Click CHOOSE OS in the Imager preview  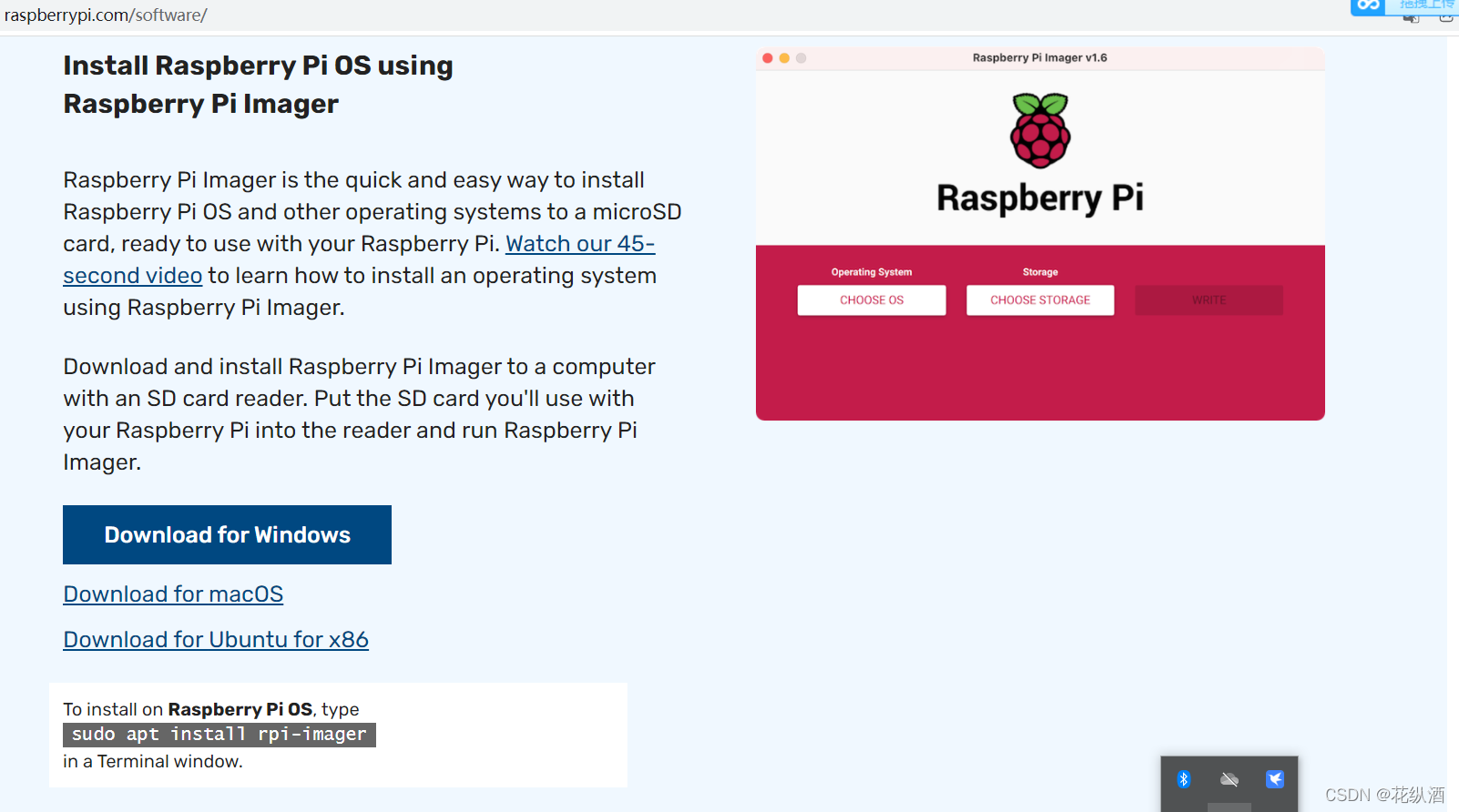[872, 300]
